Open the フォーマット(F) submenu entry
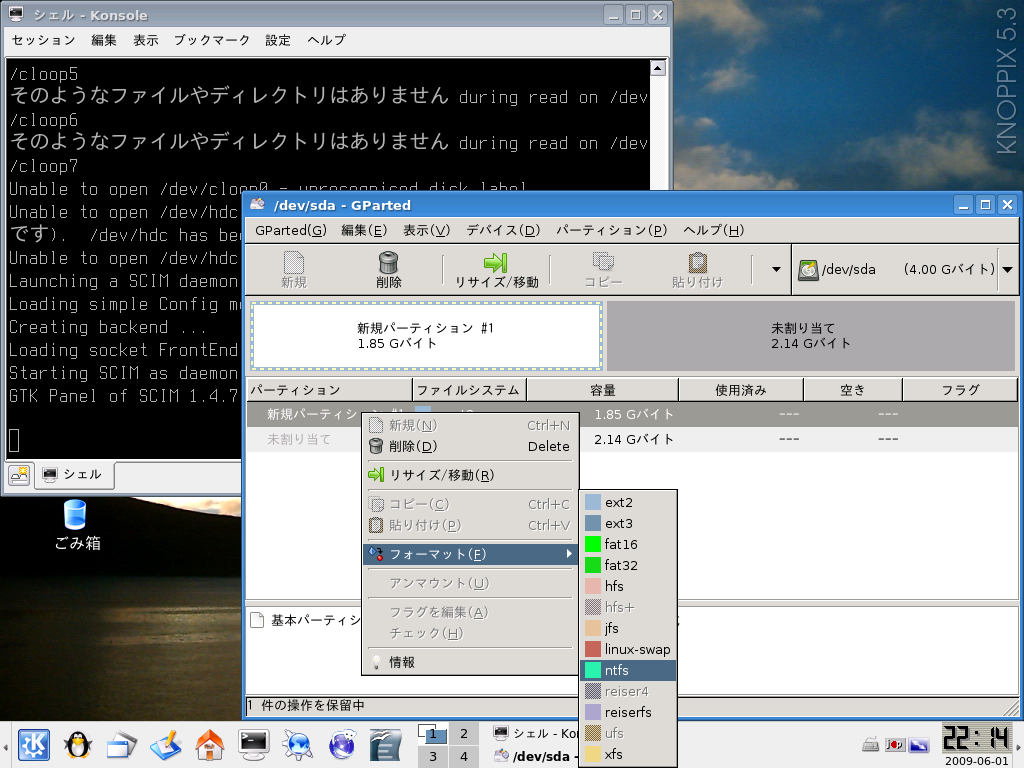The image size is (1024, 768). (470, 554)
